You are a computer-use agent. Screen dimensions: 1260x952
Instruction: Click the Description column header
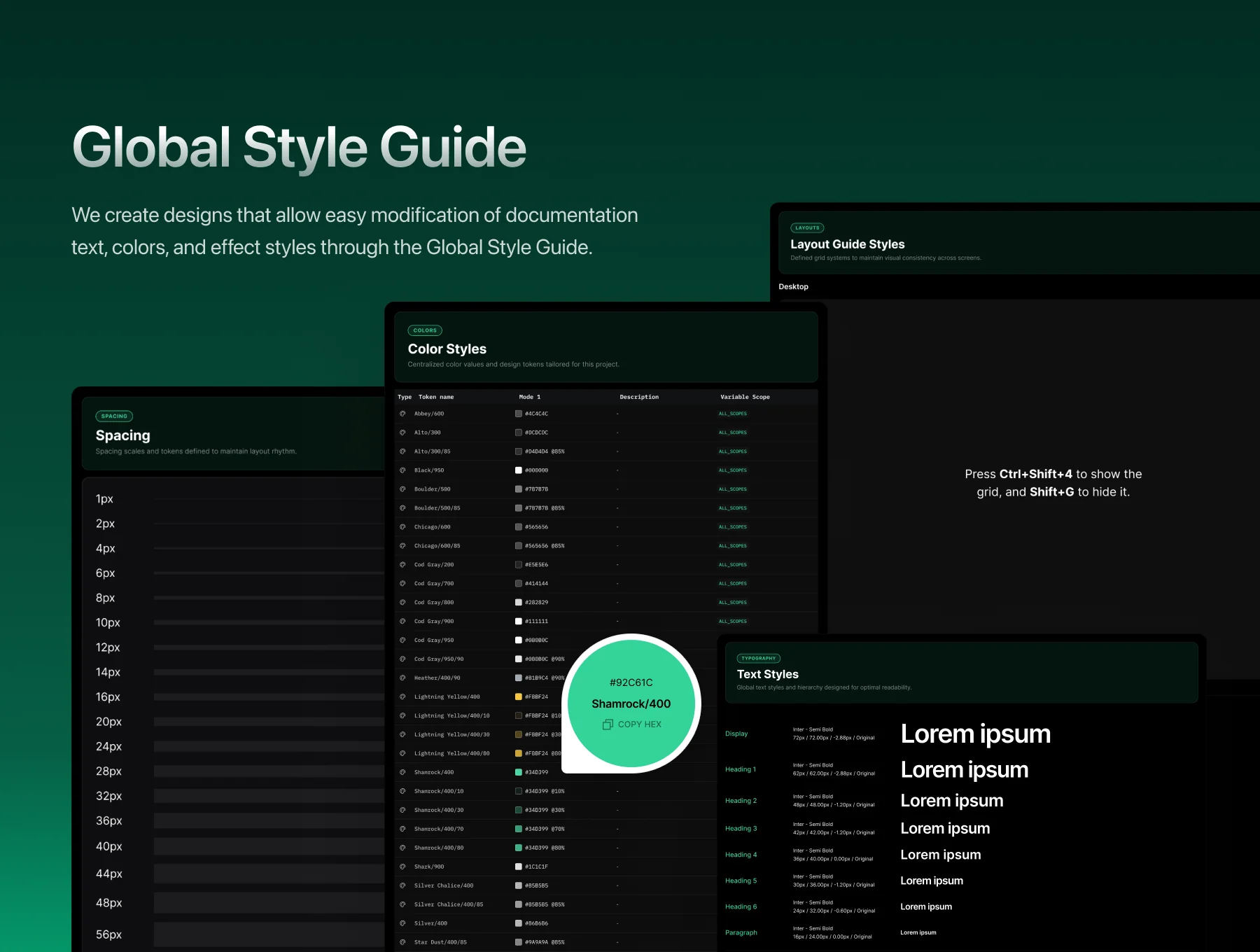pos(639,397)
